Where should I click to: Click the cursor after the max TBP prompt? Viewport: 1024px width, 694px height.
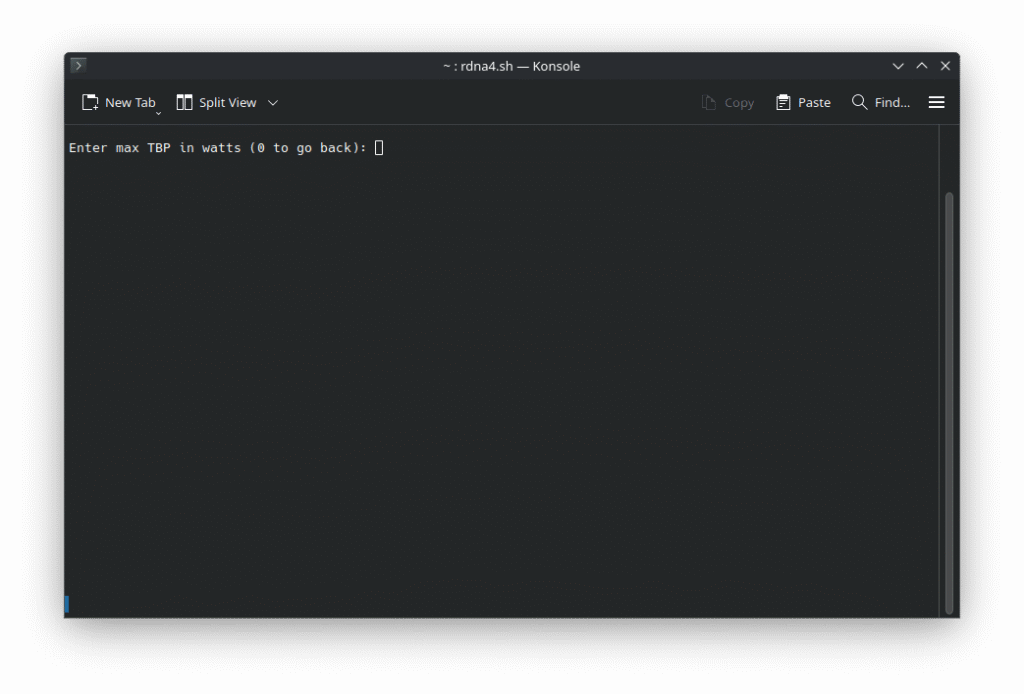(x=379, y=148)
